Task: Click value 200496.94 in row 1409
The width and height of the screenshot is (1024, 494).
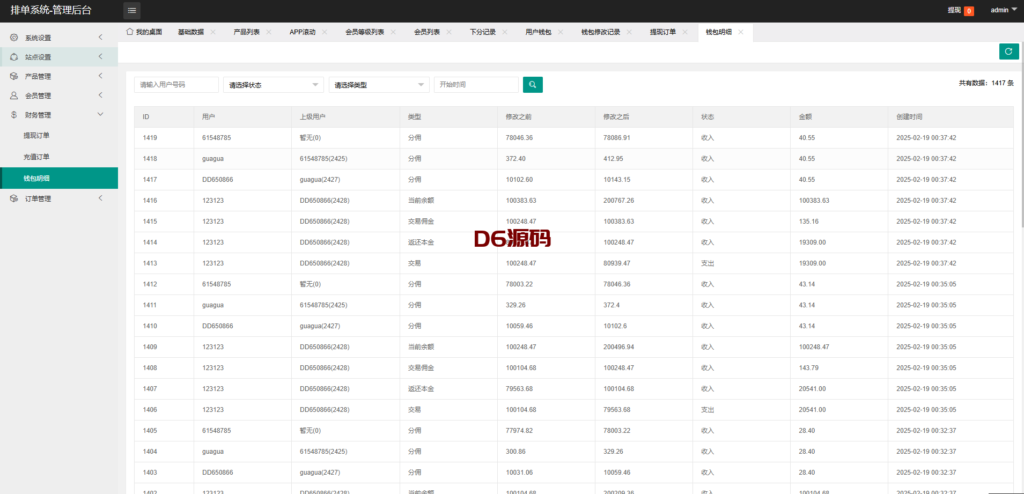Action: tap(618, 347)
